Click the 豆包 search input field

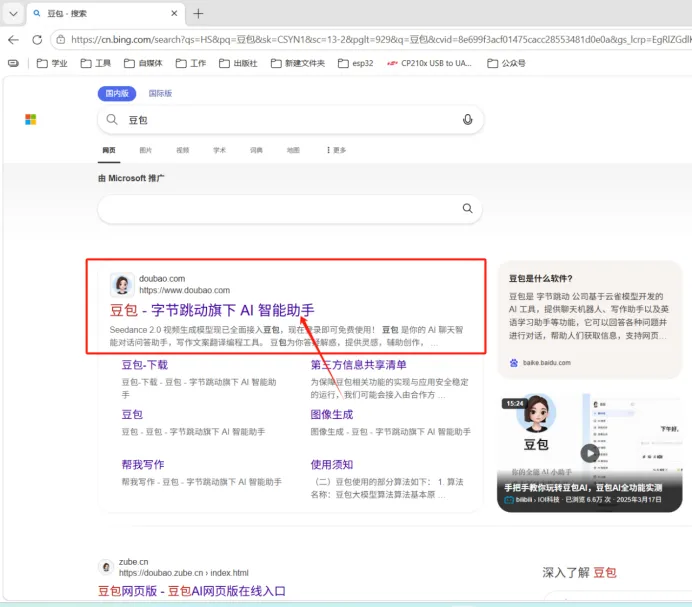tap(291, 120)
